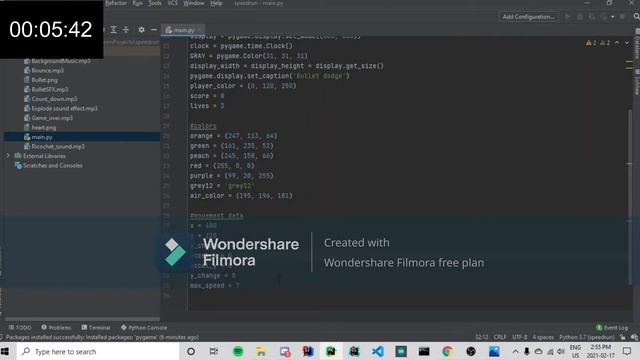Open the Window menu
Screen dimensions: 640x360
pyautogui.click(x=193, y=3)
